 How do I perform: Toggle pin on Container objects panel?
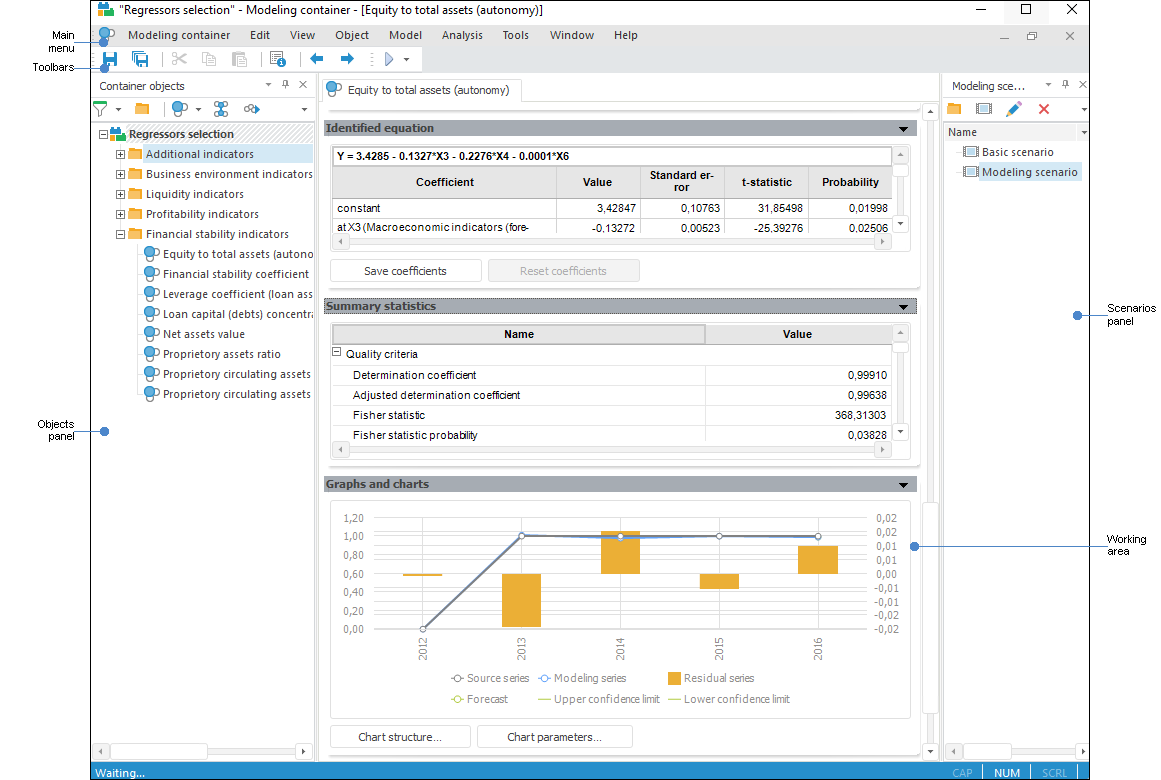(x=285, y=86)
